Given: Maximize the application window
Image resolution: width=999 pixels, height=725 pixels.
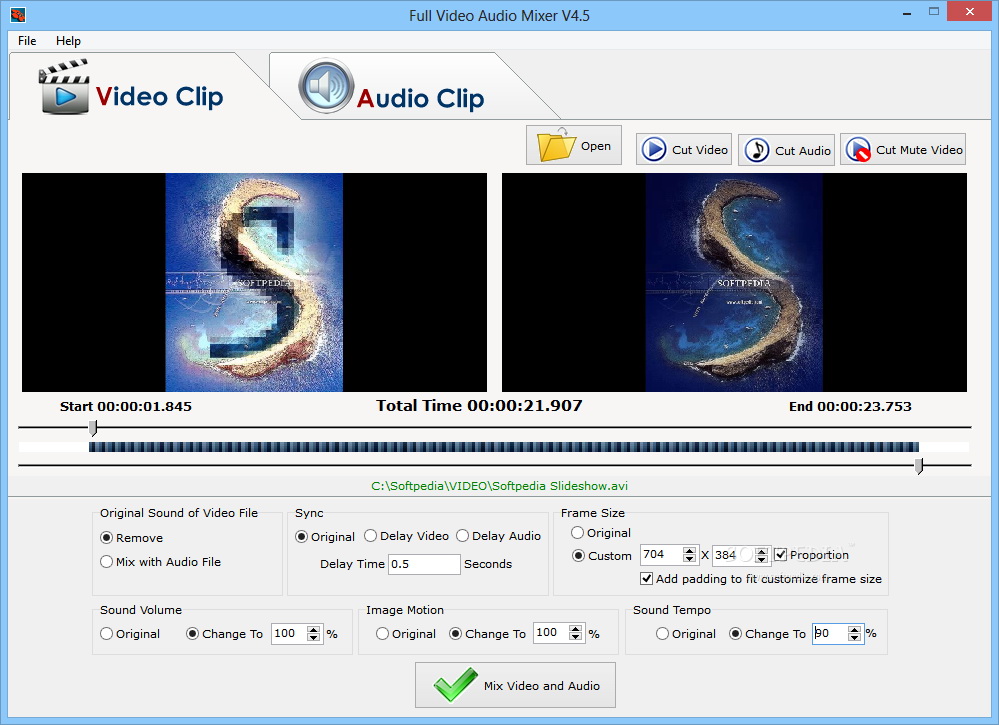Looking at the screenshot, I should (934, 11).
